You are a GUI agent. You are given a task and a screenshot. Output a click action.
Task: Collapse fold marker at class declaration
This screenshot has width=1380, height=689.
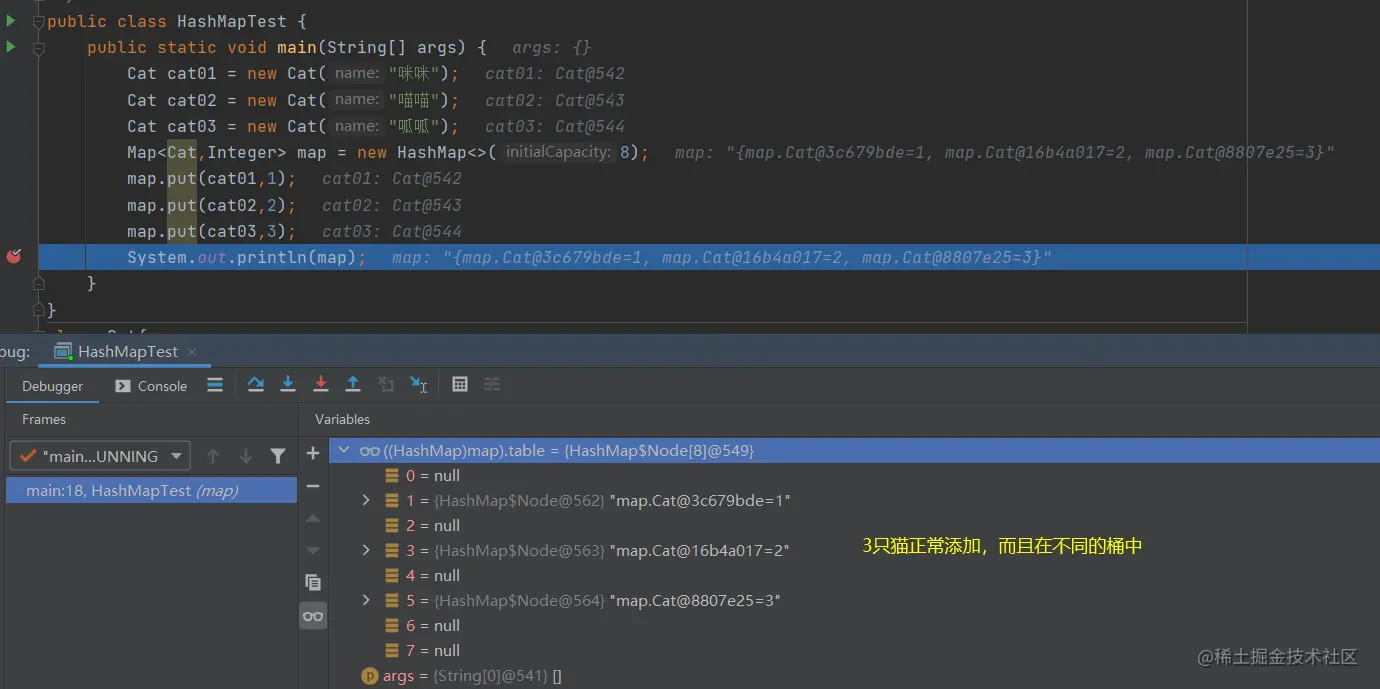pyautogui.click(x=39, y=22)
